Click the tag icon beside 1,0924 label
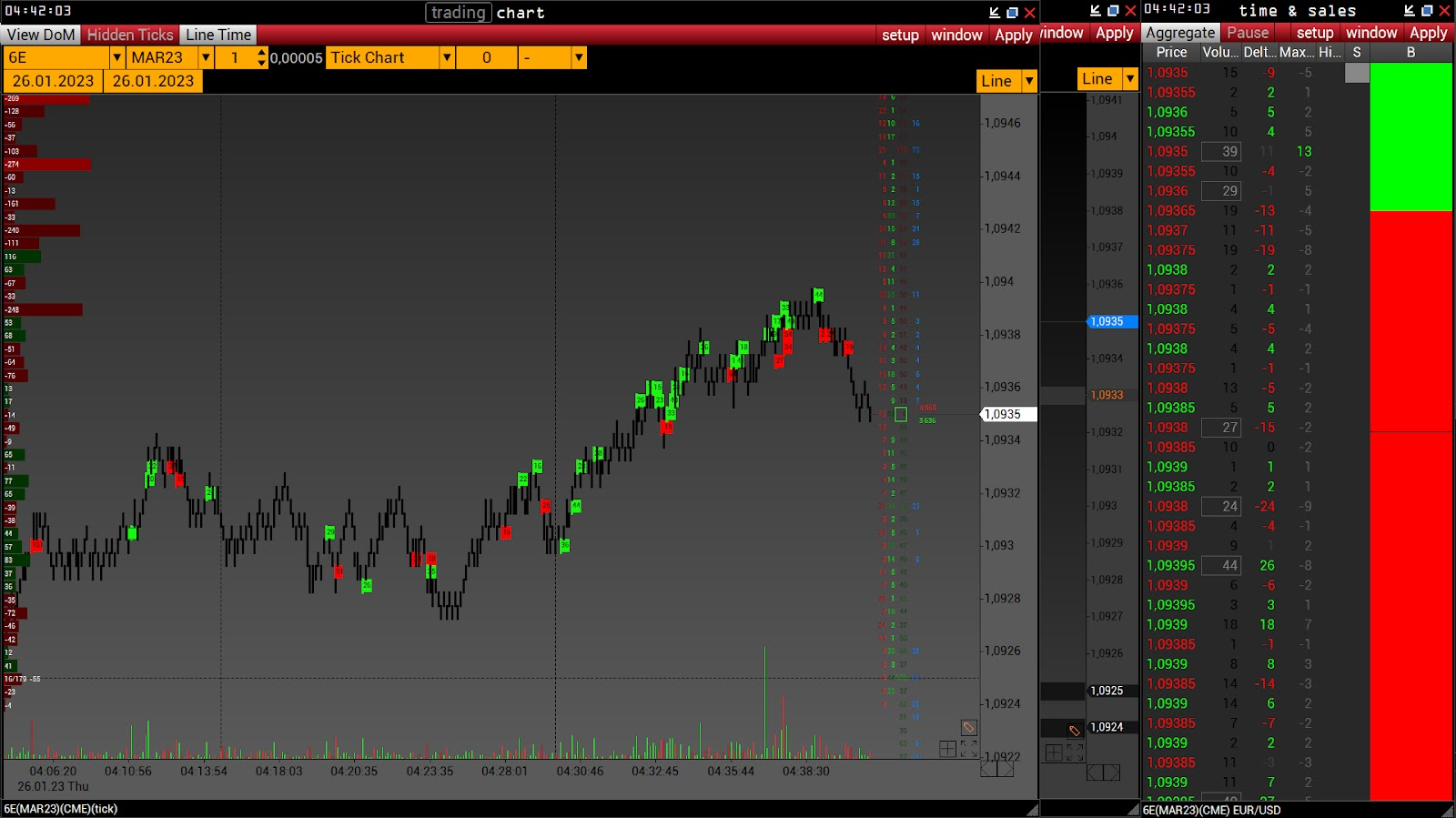 1074,730
